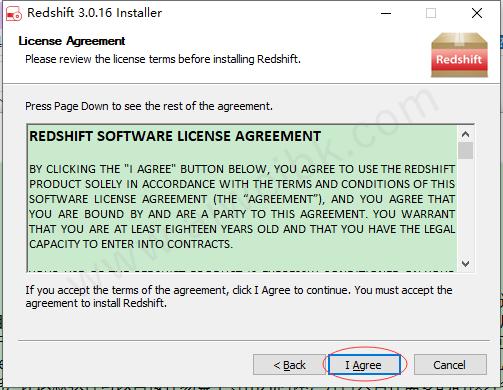Click the 'Press Page Down' instruction text
Viewport: 503px width, 390px height.
(x=149, y=106)
